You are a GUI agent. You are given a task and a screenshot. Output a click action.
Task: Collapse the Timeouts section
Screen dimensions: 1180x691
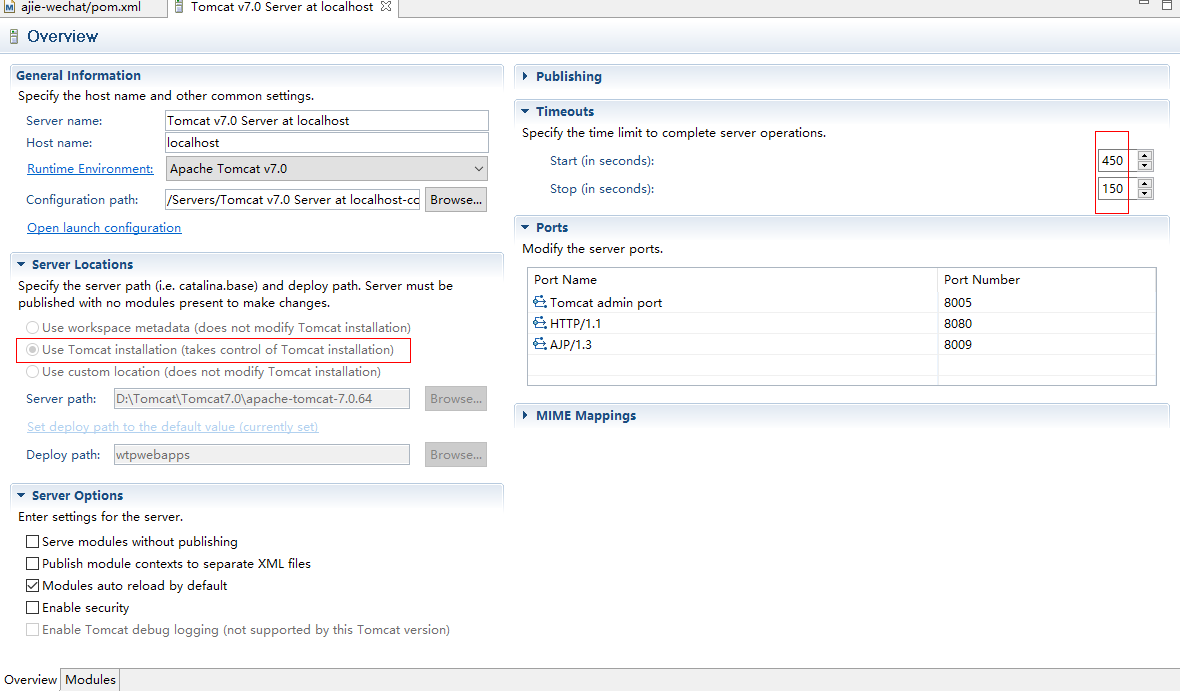(x=525, y=111)
